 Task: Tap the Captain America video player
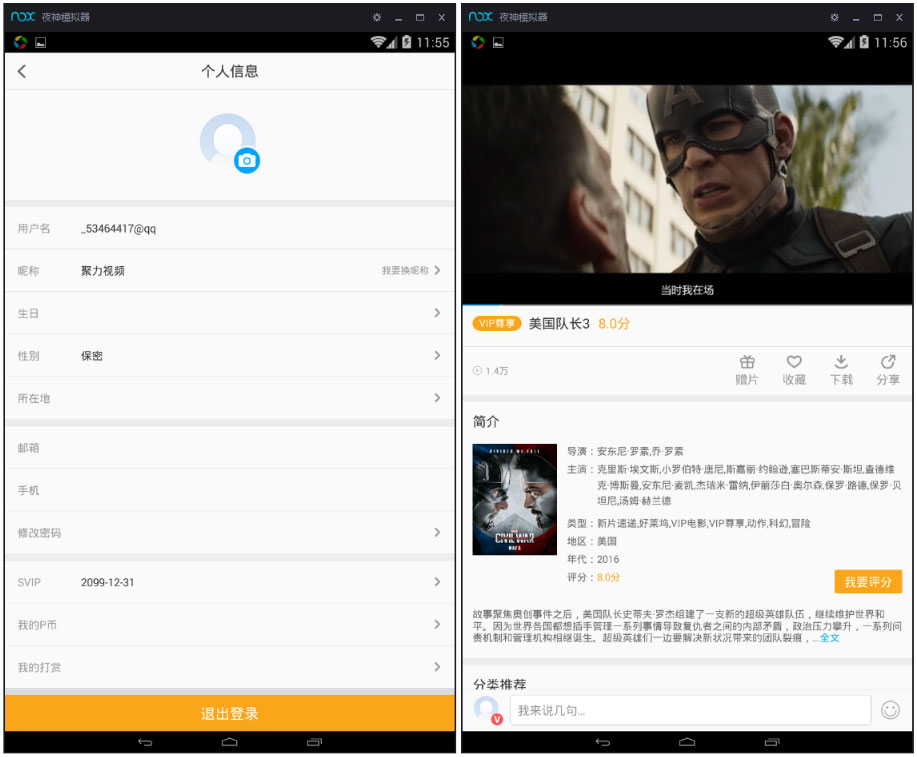687,178
